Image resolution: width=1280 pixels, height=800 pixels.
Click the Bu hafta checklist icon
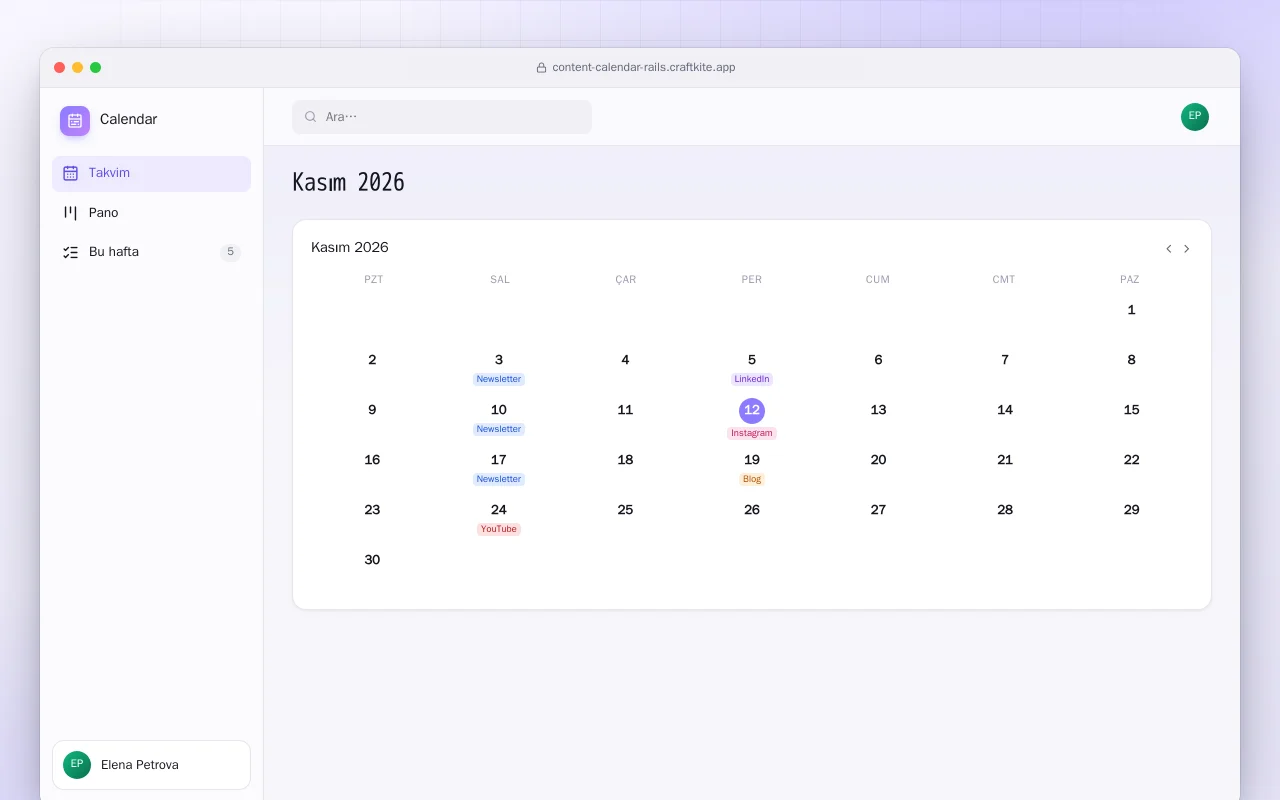point(70,252)
